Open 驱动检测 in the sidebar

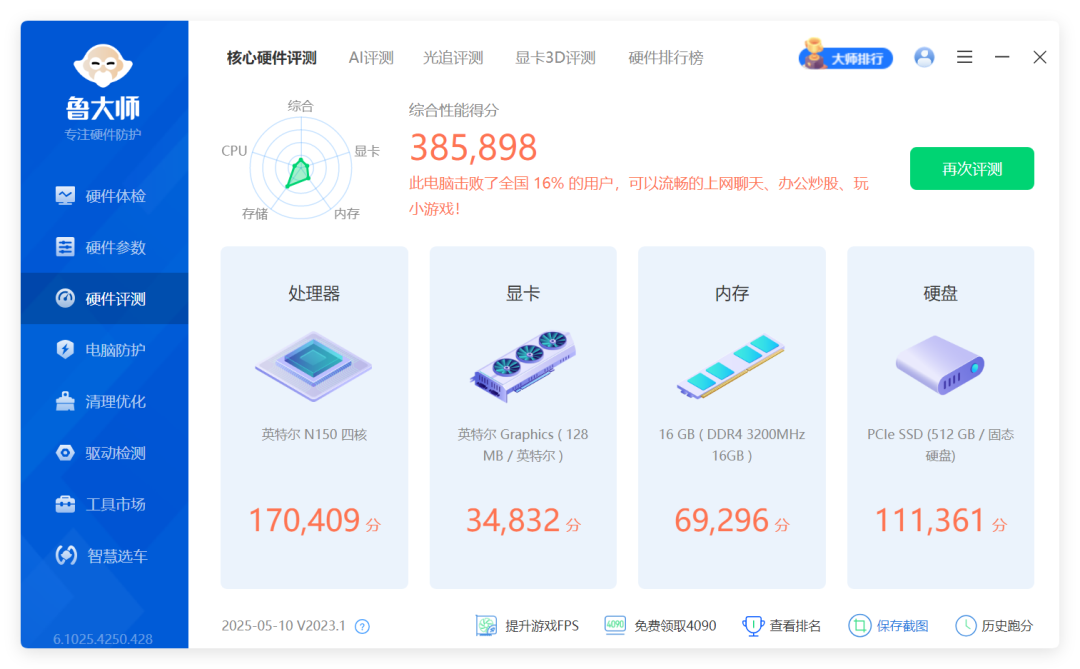[104, 453]
